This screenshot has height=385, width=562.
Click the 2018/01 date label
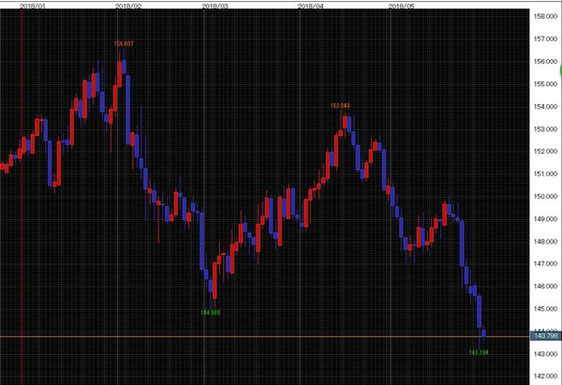[32, 6]
